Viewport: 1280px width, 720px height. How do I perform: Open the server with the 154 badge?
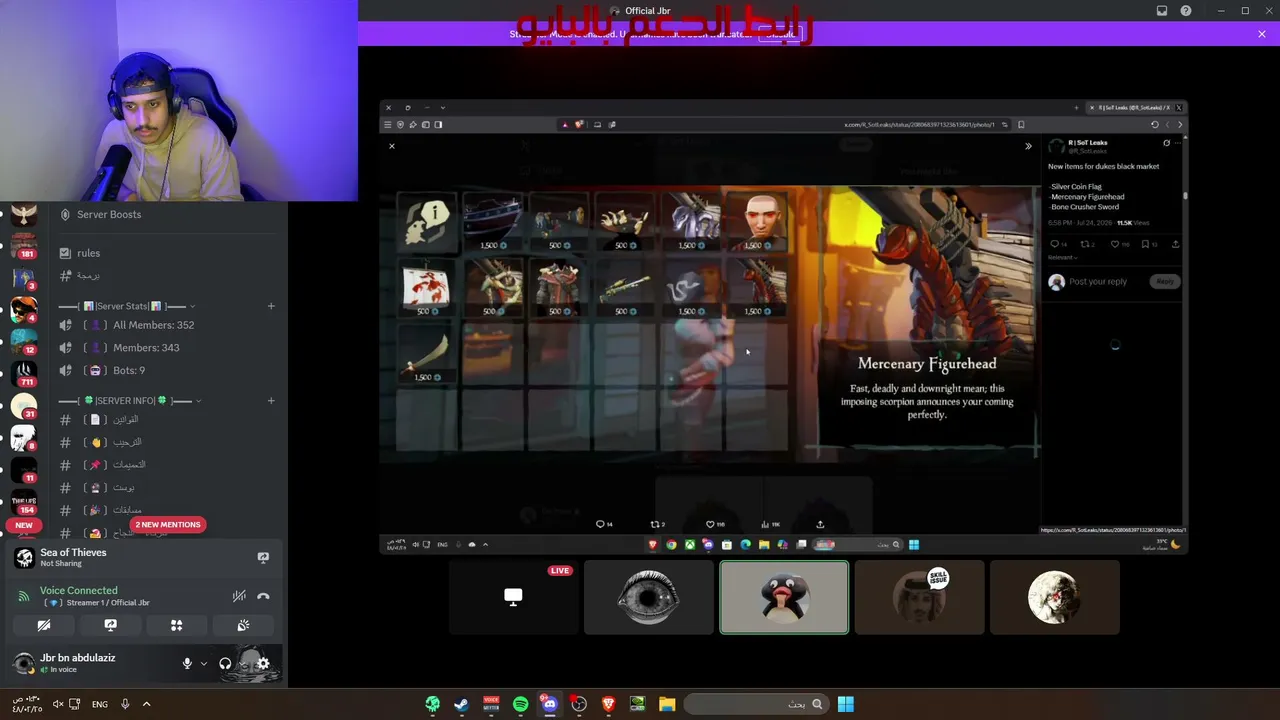pyautogui.click(x=24, y=501)
